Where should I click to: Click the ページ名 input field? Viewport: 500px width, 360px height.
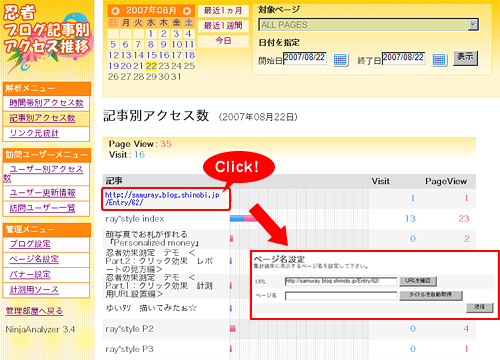[341, 296]
